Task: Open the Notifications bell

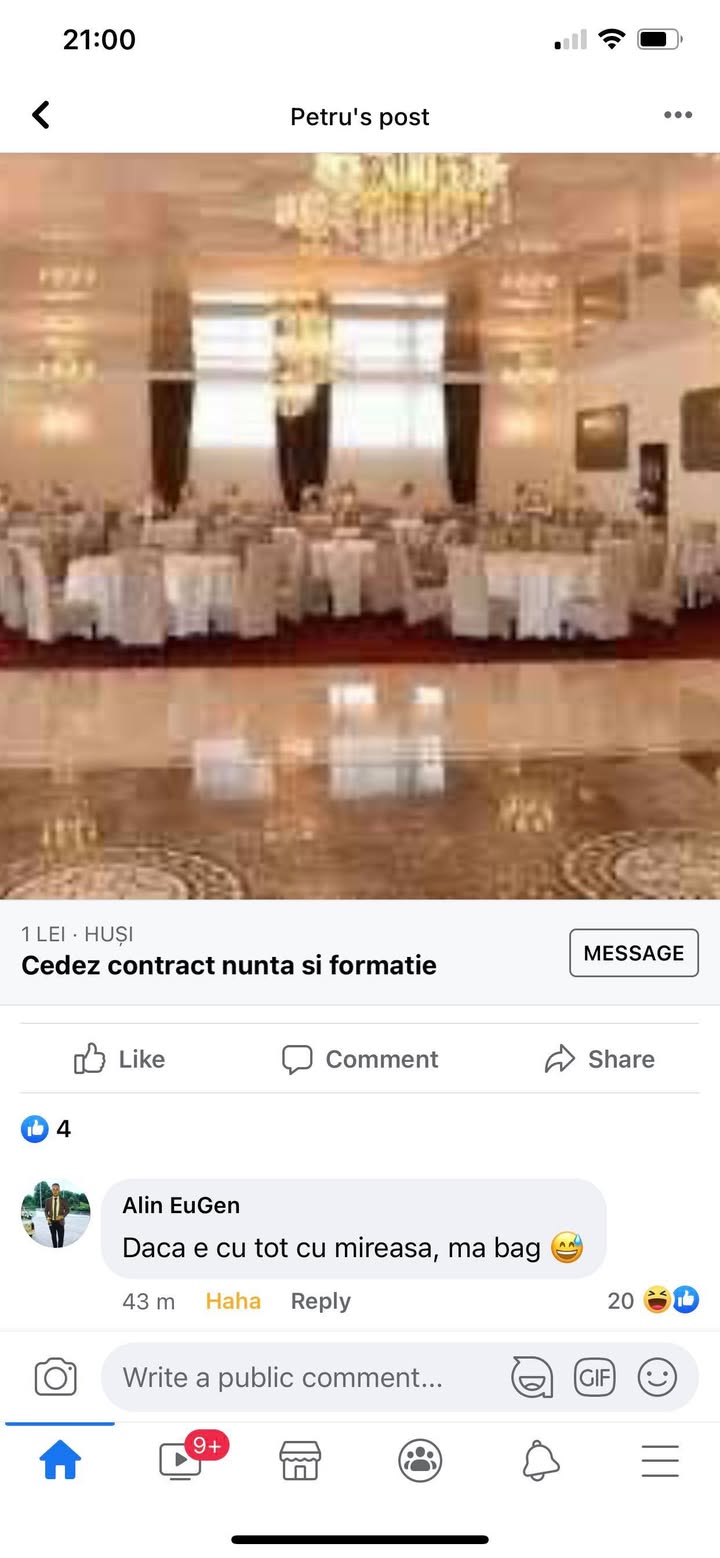Action: click(540, 1461)
